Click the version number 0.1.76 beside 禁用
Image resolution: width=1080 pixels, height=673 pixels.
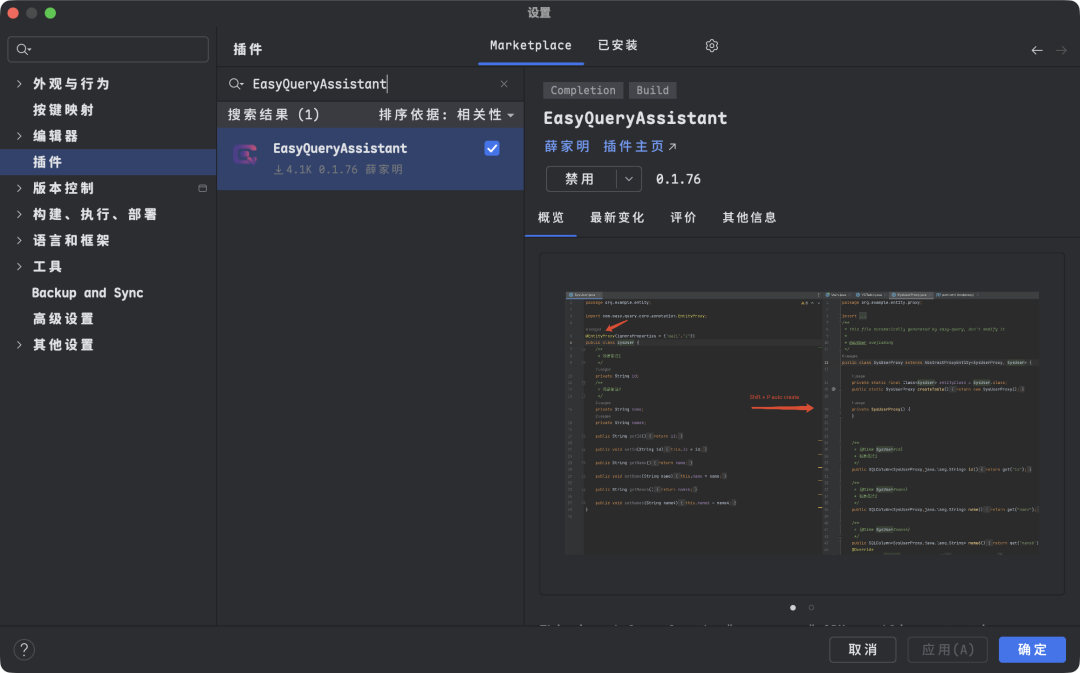point(678,179)
